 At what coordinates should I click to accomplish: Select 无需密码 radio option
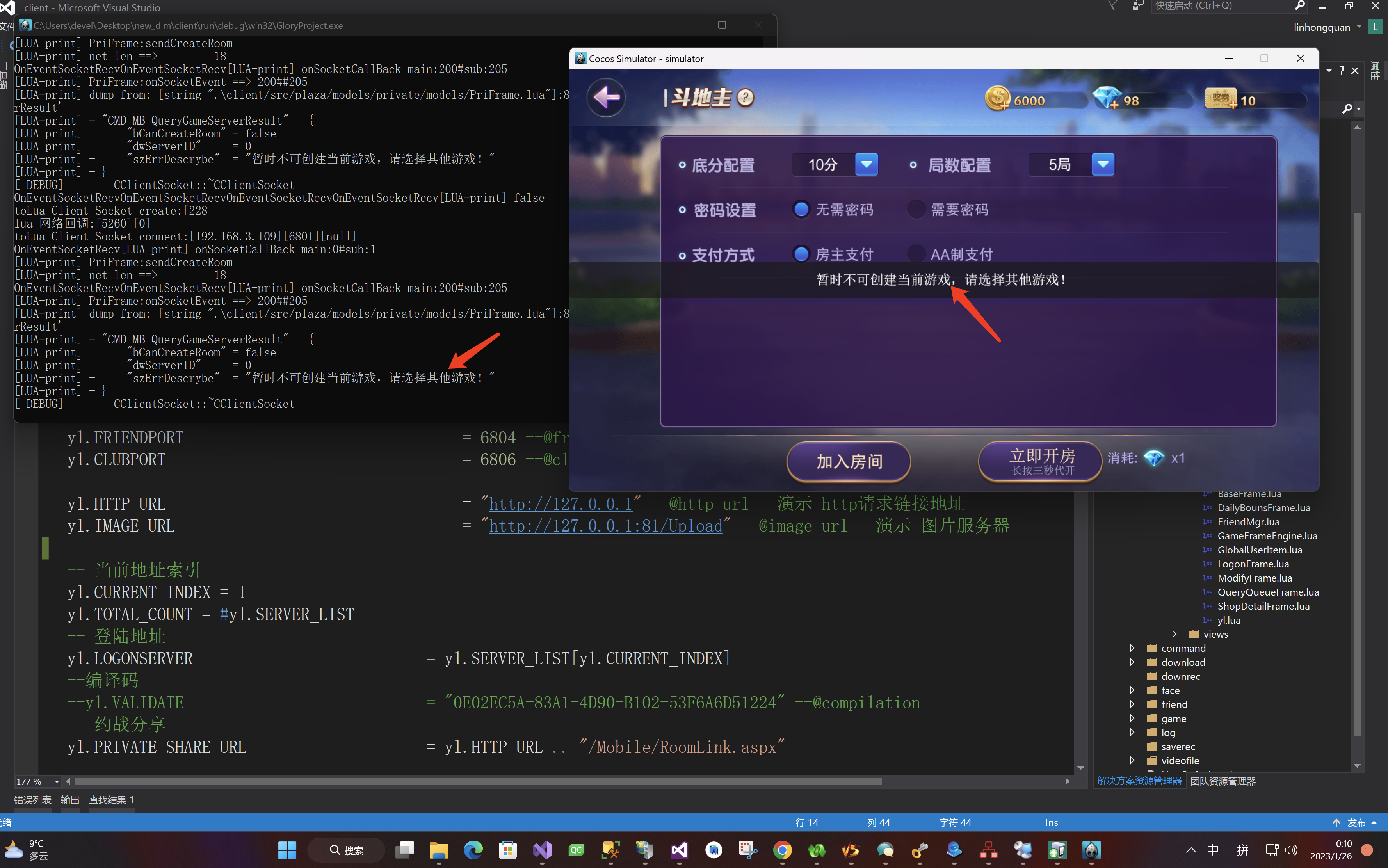pos(801,210)
